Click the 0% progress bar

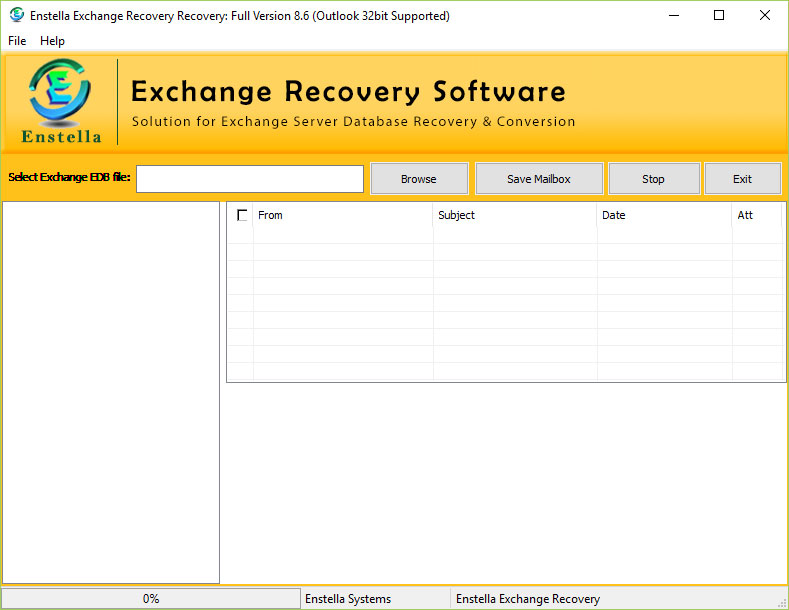click(151, 598)
